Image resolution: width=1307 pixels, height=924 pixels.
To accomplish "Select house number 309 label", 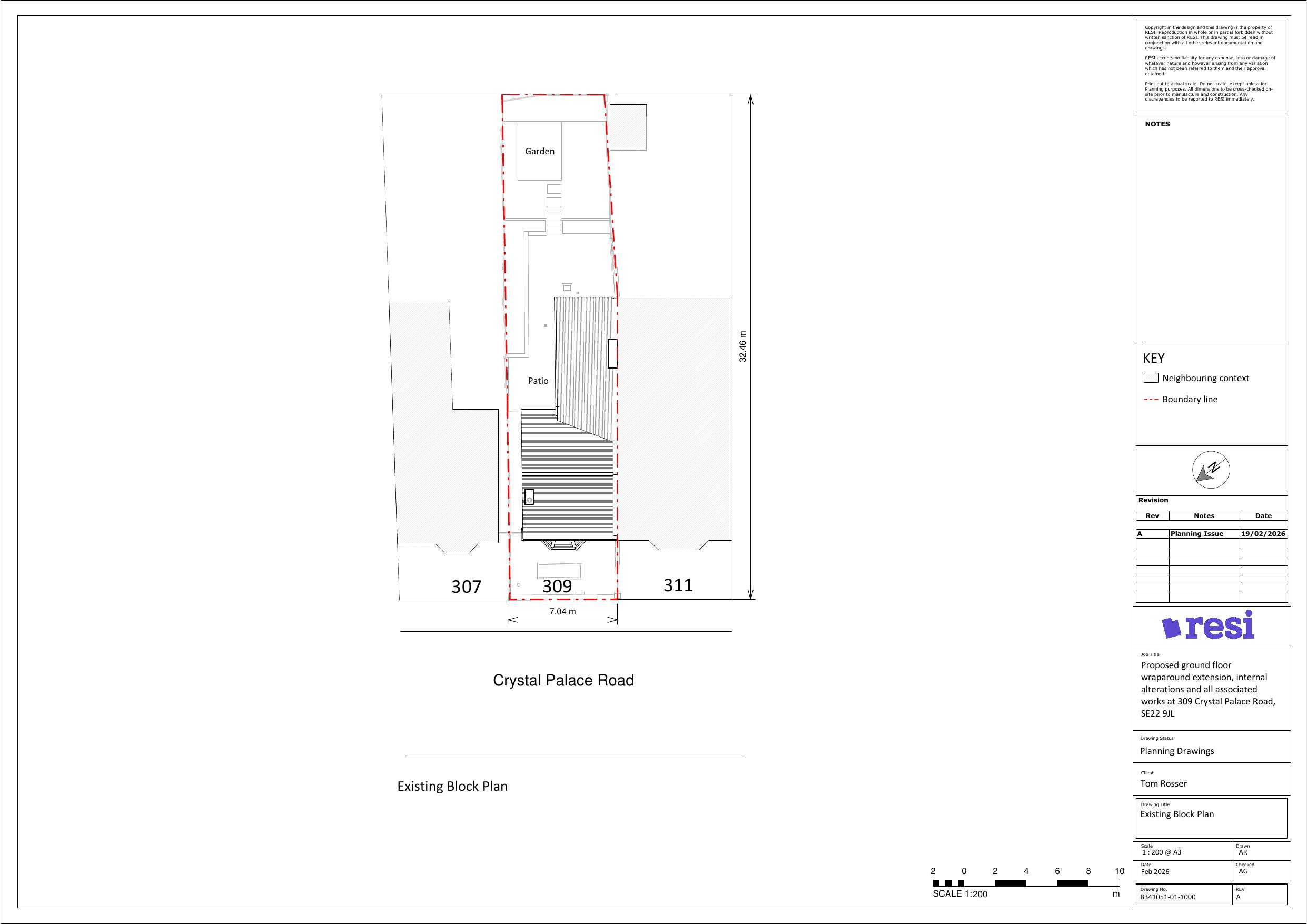I will tap(557, 586).
